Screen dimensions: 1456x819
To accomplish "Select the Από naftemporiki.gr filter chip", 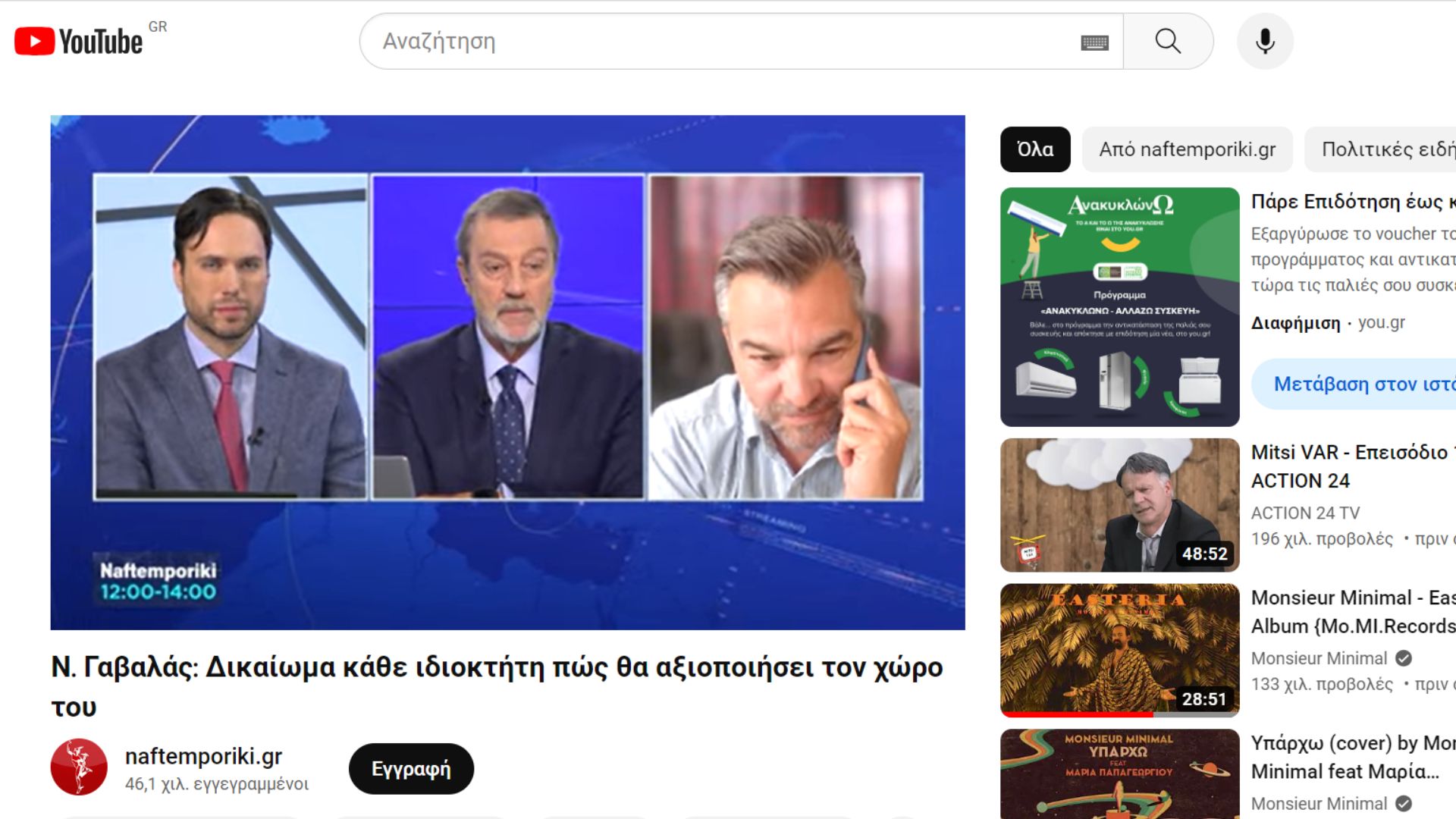I will (x=1188, y=149).
